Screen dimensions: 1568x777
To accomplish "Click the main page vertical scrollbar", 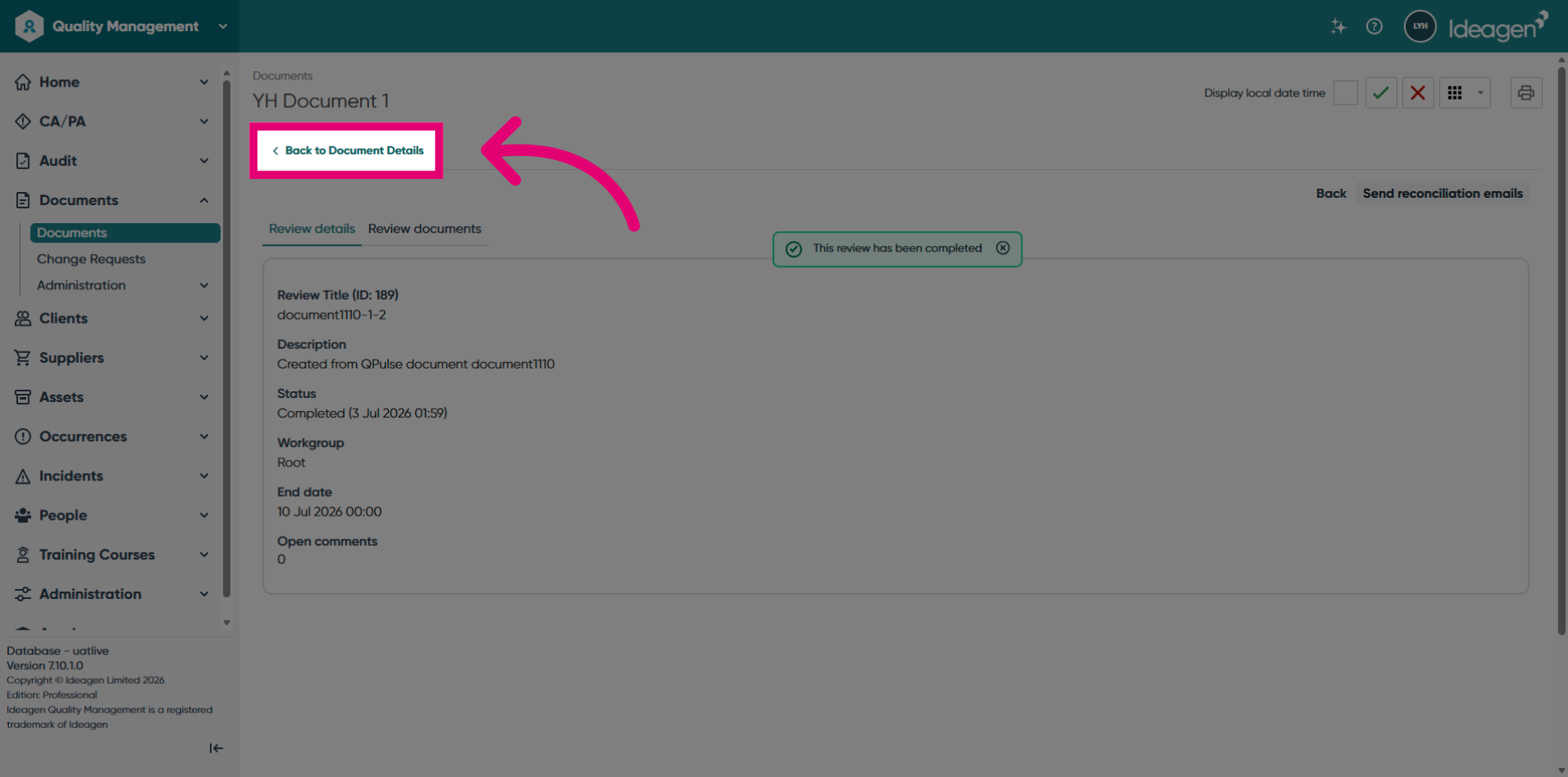I will (x=1561, y=351).
